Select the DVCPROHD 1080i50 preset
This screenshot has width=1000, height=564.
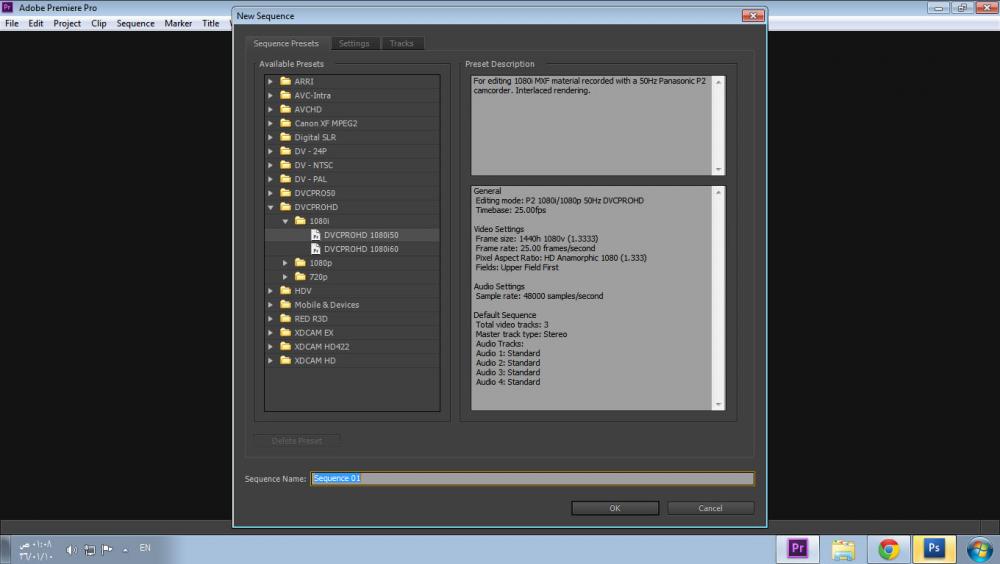[x=360, y=235]
